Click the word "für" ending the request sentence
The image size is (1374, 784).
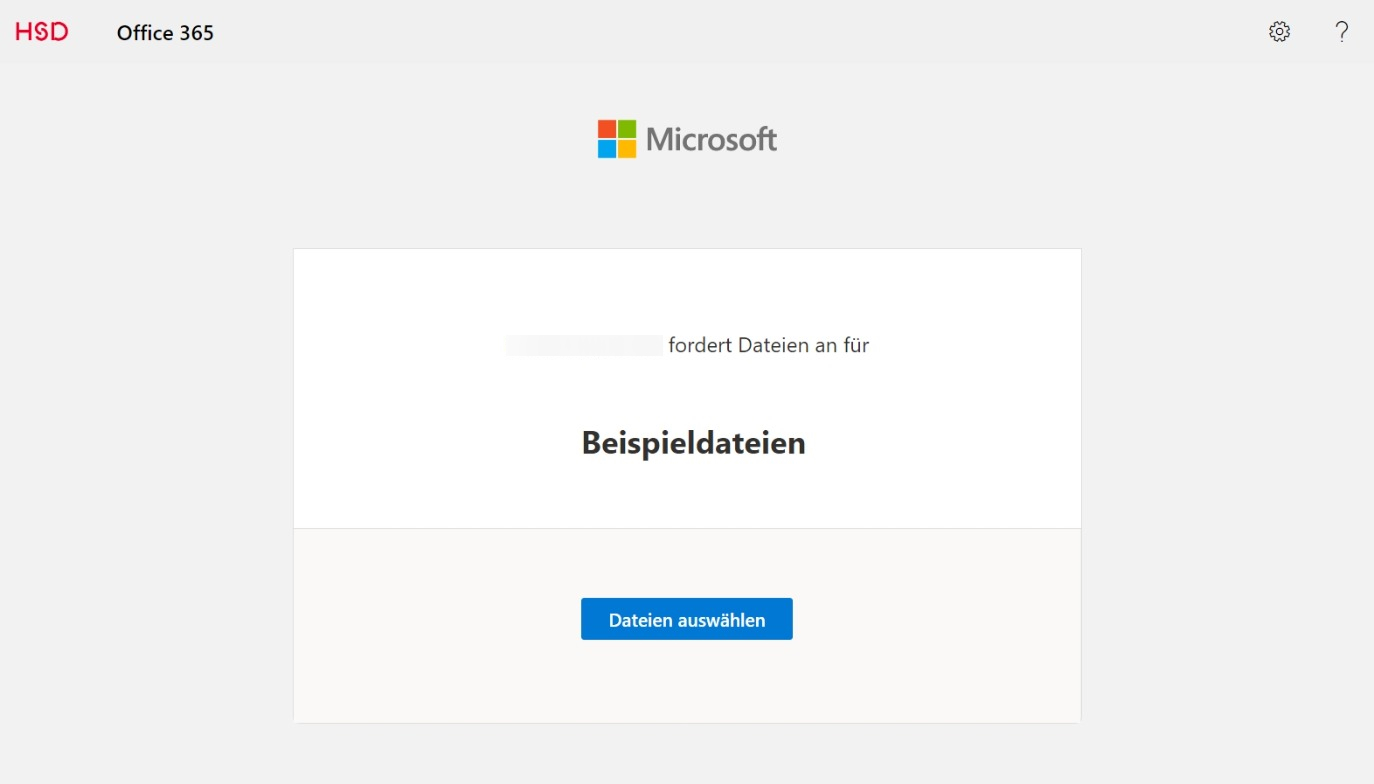pyautogui.click(x=855, y=346)
